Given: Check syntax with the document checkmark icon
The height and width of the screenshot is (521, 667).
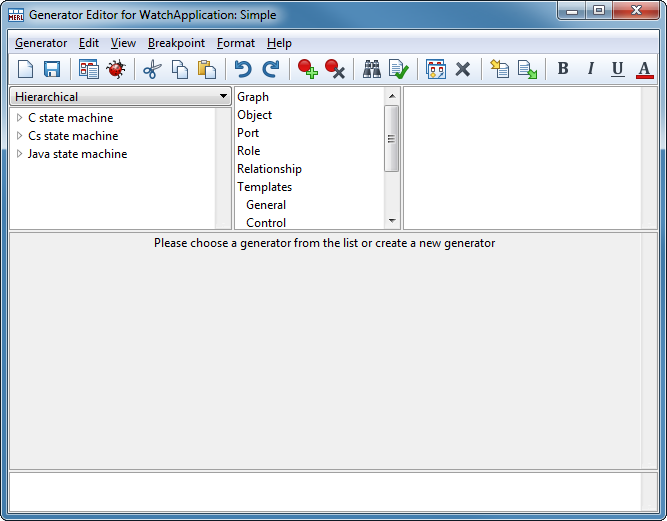Looking at the screenshot, I should 399,69.
